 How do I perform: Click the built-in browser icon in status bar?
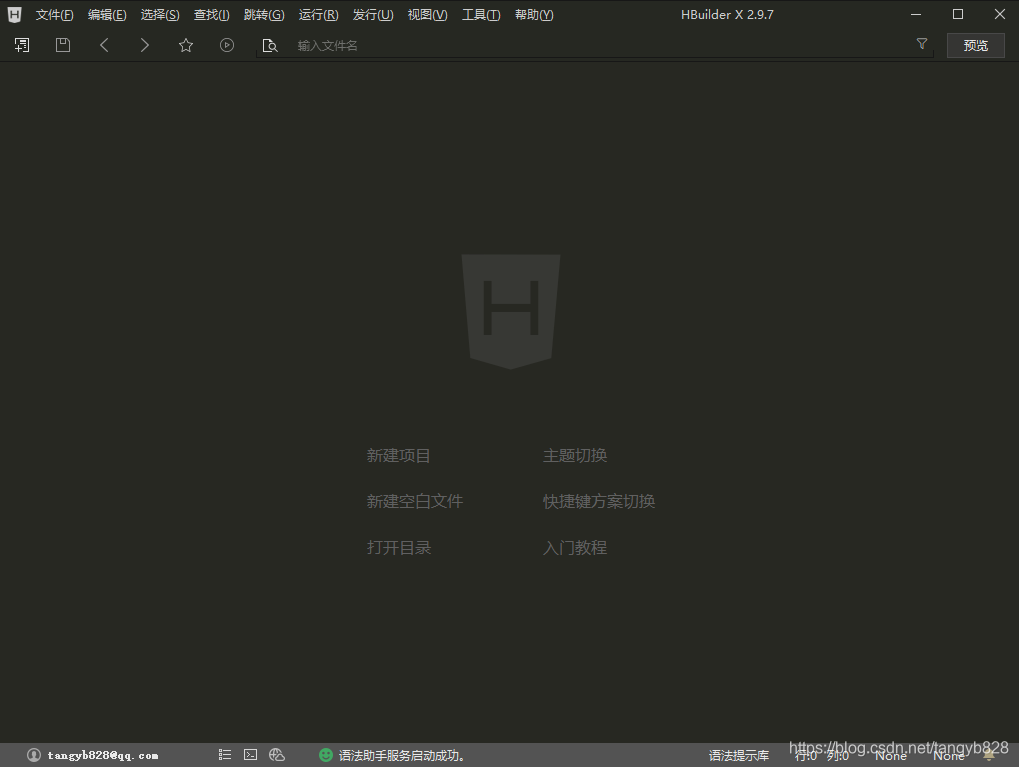[277, 755]
